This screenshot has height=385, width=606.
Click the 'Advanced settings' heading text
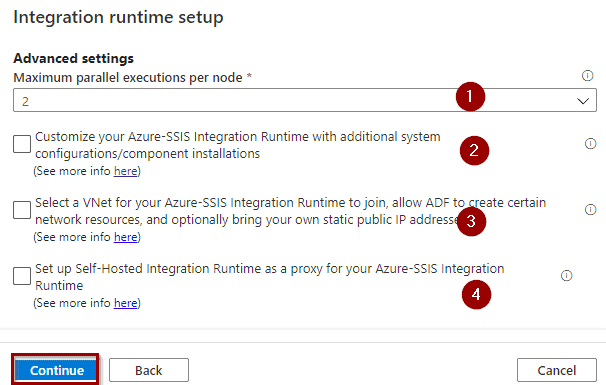[x=73, y=58]
